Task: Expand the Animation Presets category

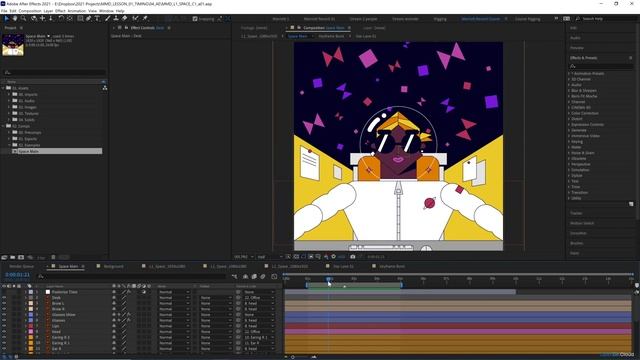Action: point(569,73)
